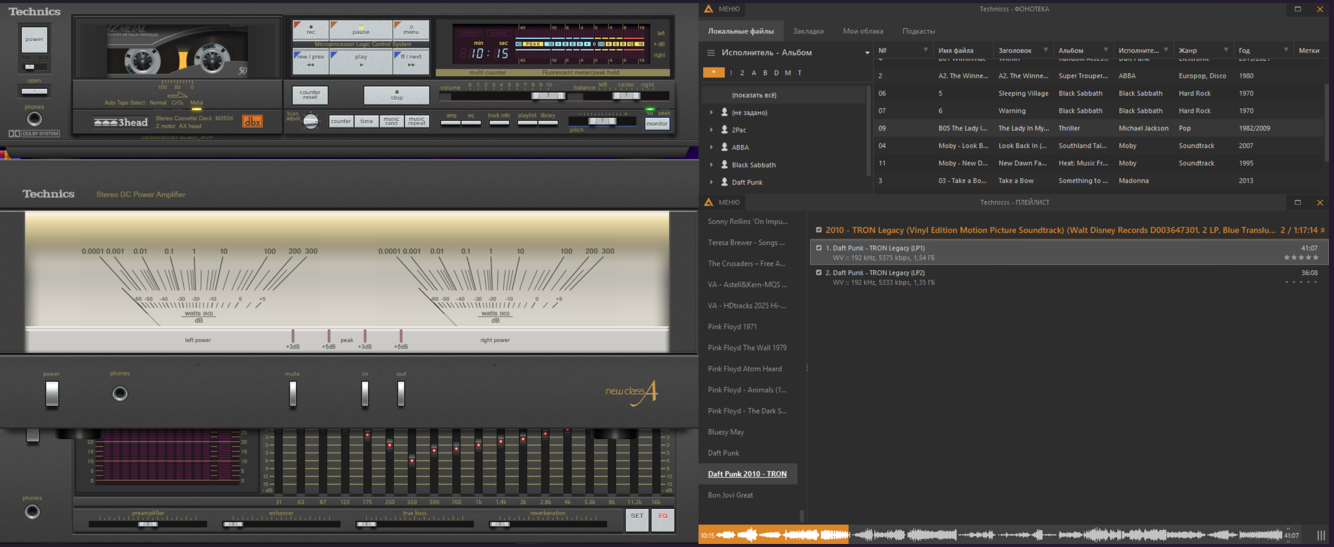
Task: Open the playlist via its deck switch
Action: (527, 122)
